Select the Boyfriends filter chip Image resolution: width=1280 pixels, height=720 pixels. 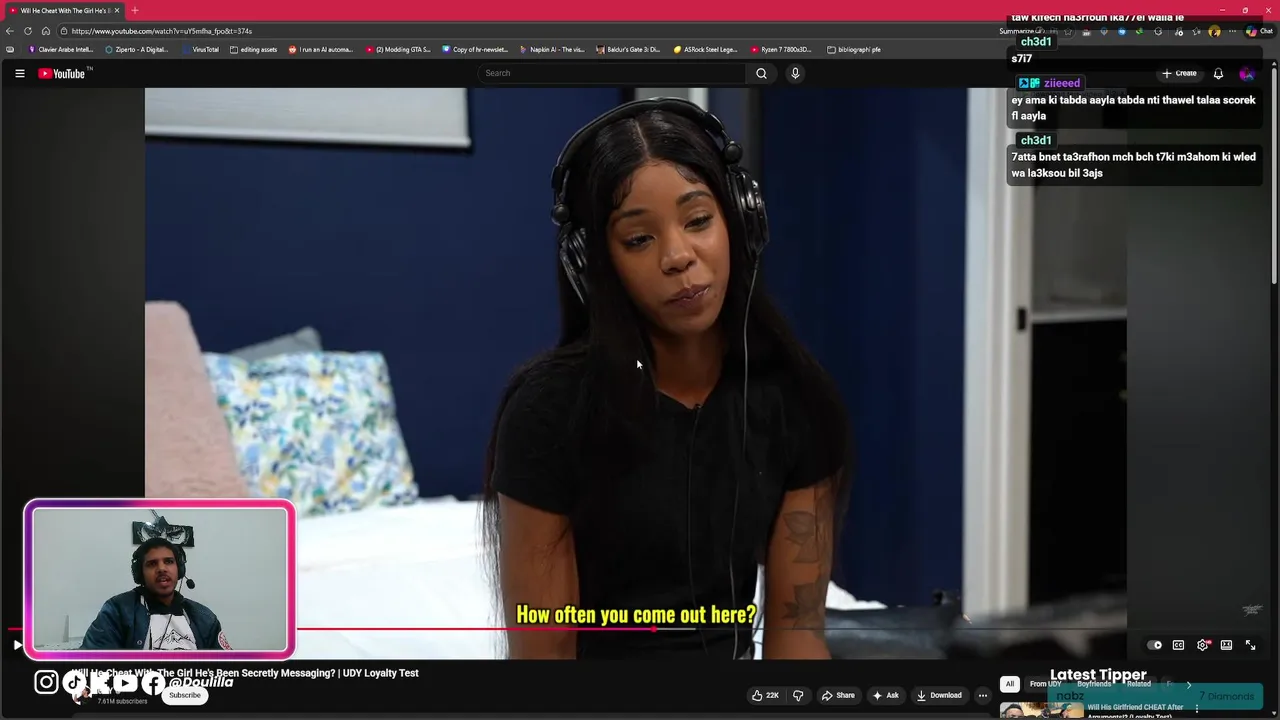[x=1094, y=684]
